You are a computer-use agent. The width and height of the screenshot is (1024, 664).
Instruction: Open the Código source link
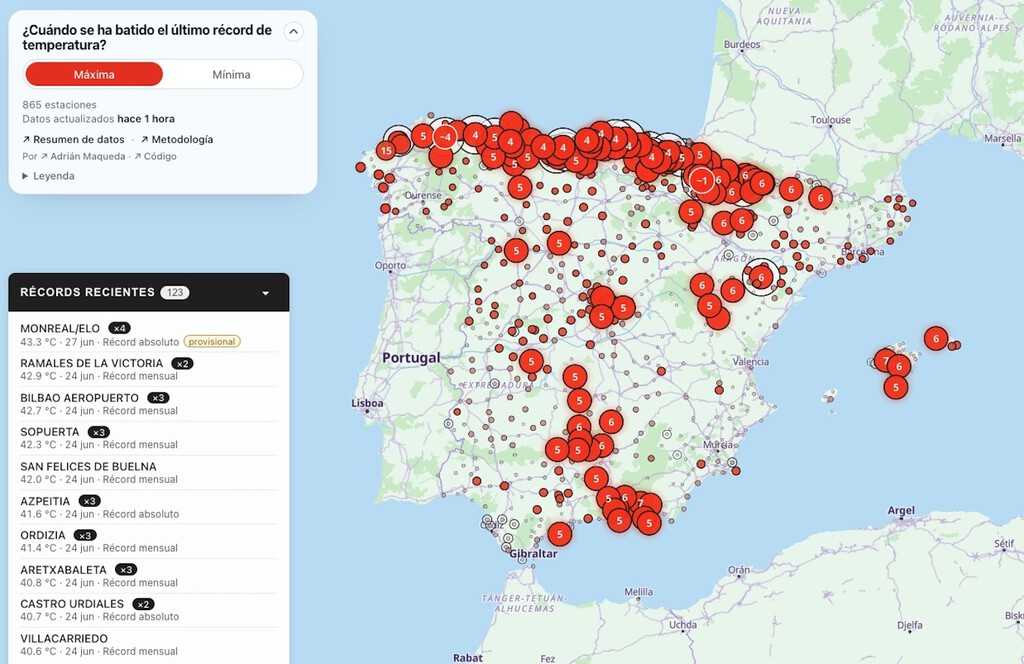point(155,156)
